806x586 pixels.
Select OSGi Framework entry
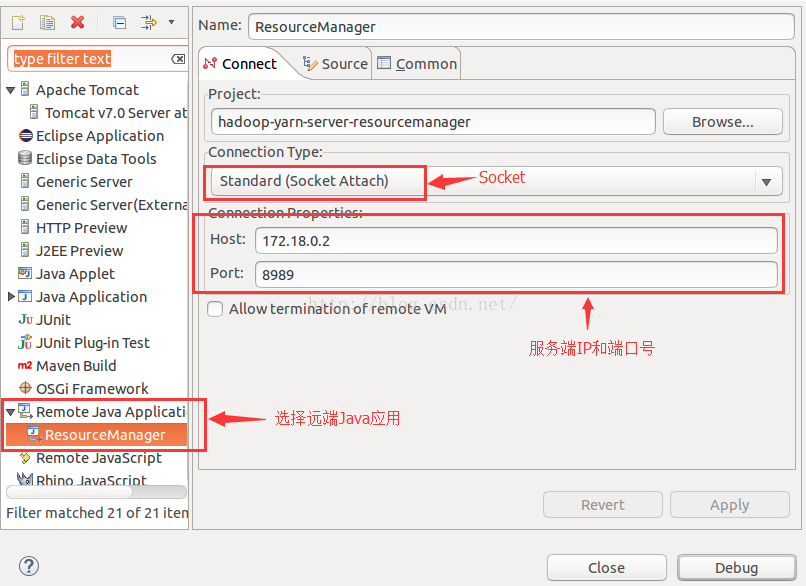pyautogui.click(x=92, y=389)
